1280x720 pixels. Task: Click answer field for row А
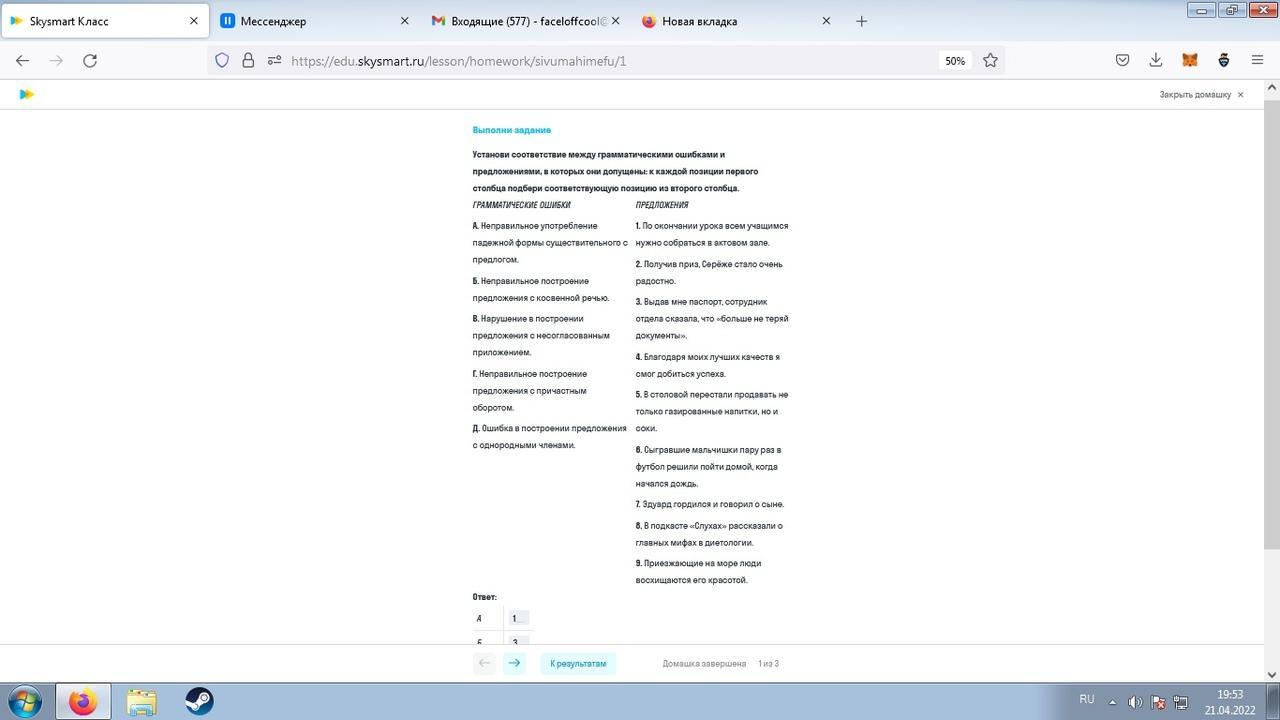pyautogui.click(x=518, y=618)
